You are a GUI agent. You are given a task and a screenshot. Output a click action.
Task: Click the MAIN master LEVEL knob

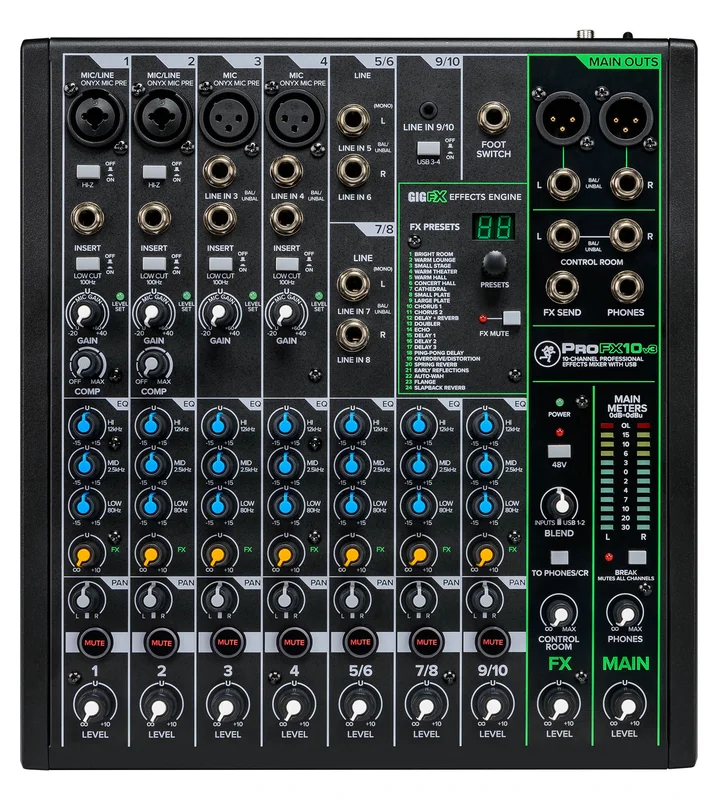625,706
